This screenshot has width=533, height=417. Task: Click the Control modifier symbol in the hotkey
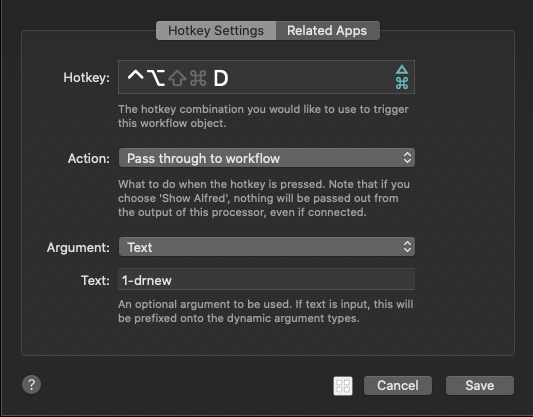135,75
